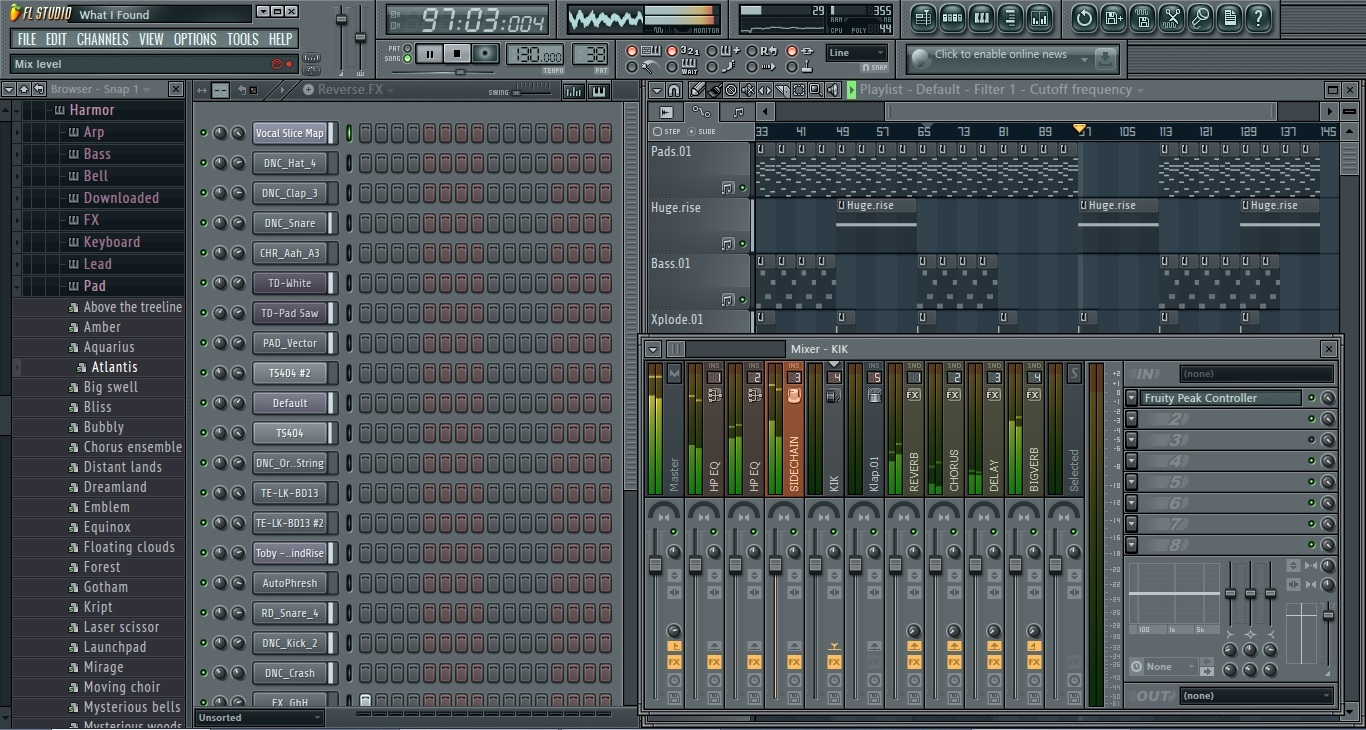Open the mixer input source dropdown
This screenshot has width=1366, height=730.
click(1257, 374)
